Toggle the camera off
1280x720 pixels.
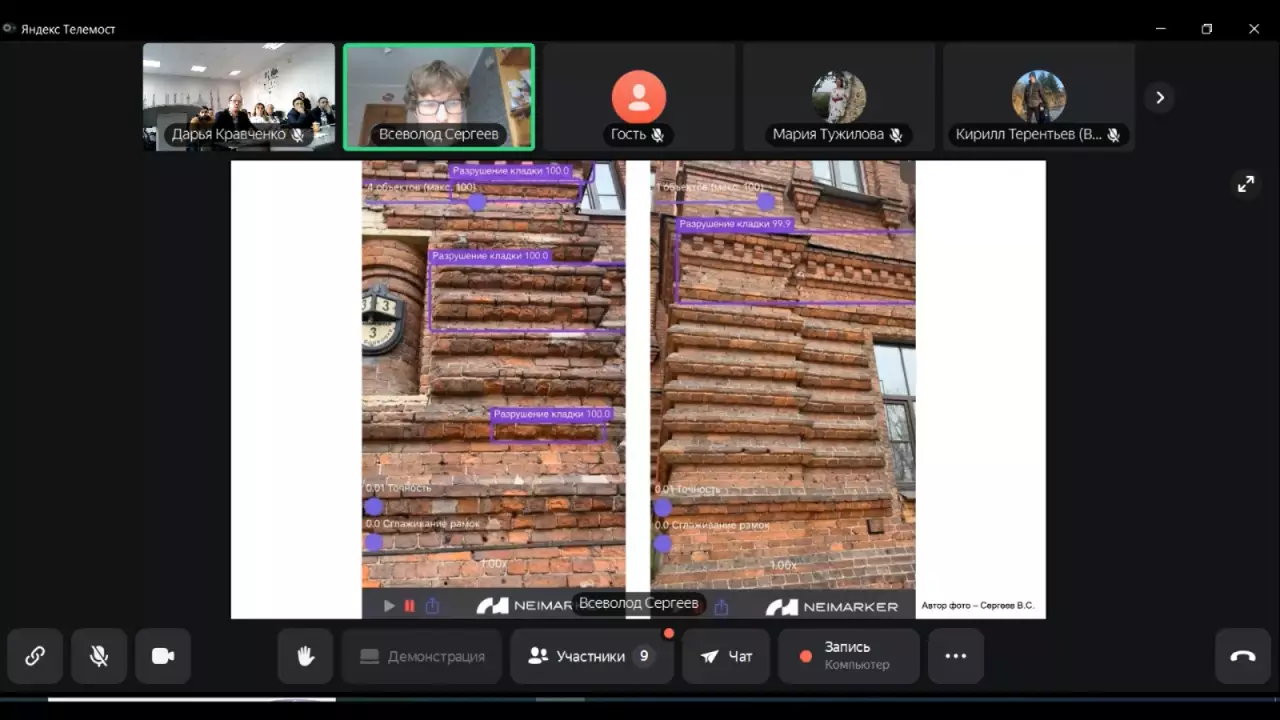163,656
